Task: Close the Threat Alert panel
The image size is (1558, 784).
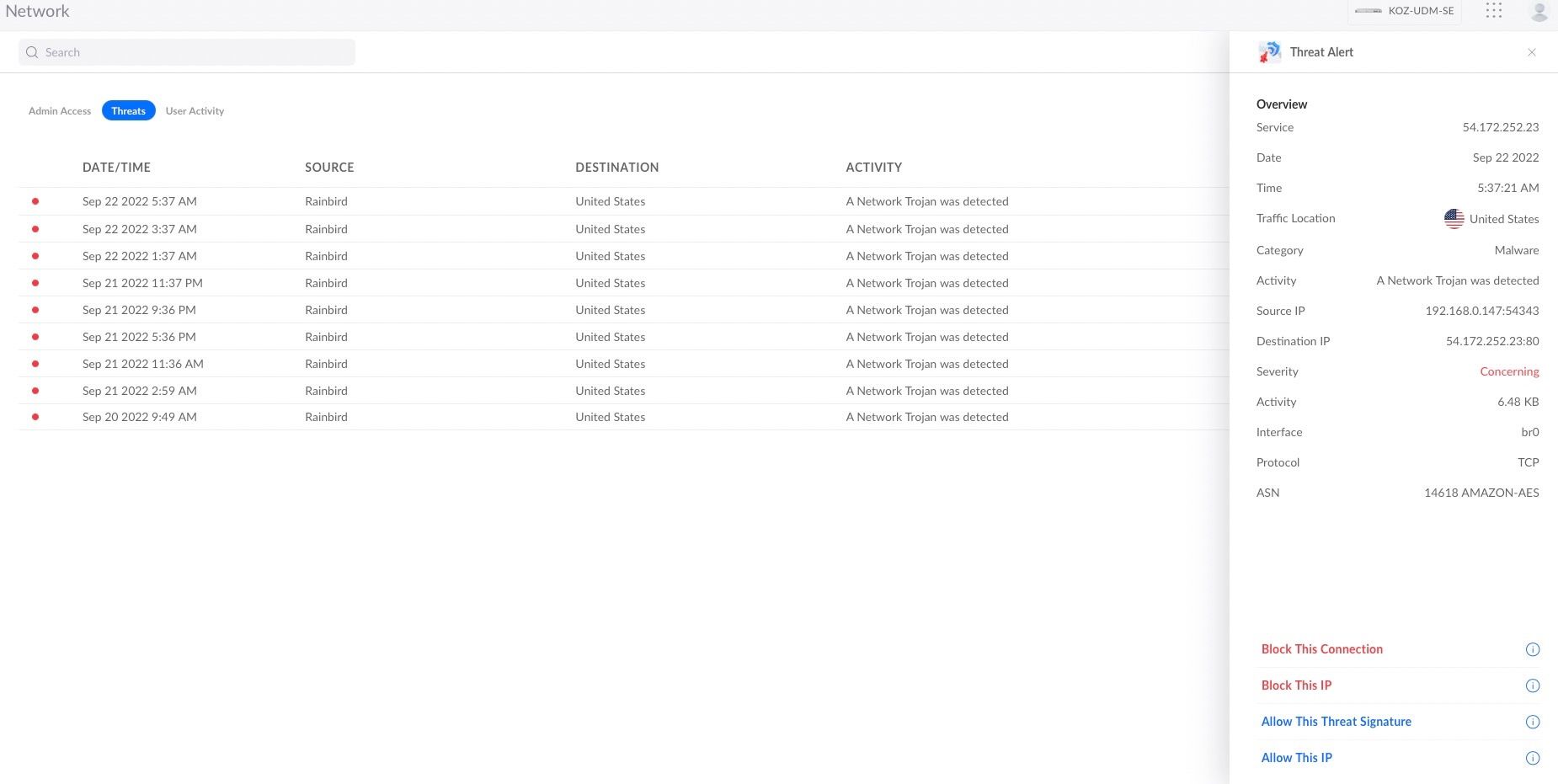Action: click(x=1532, y=52)
